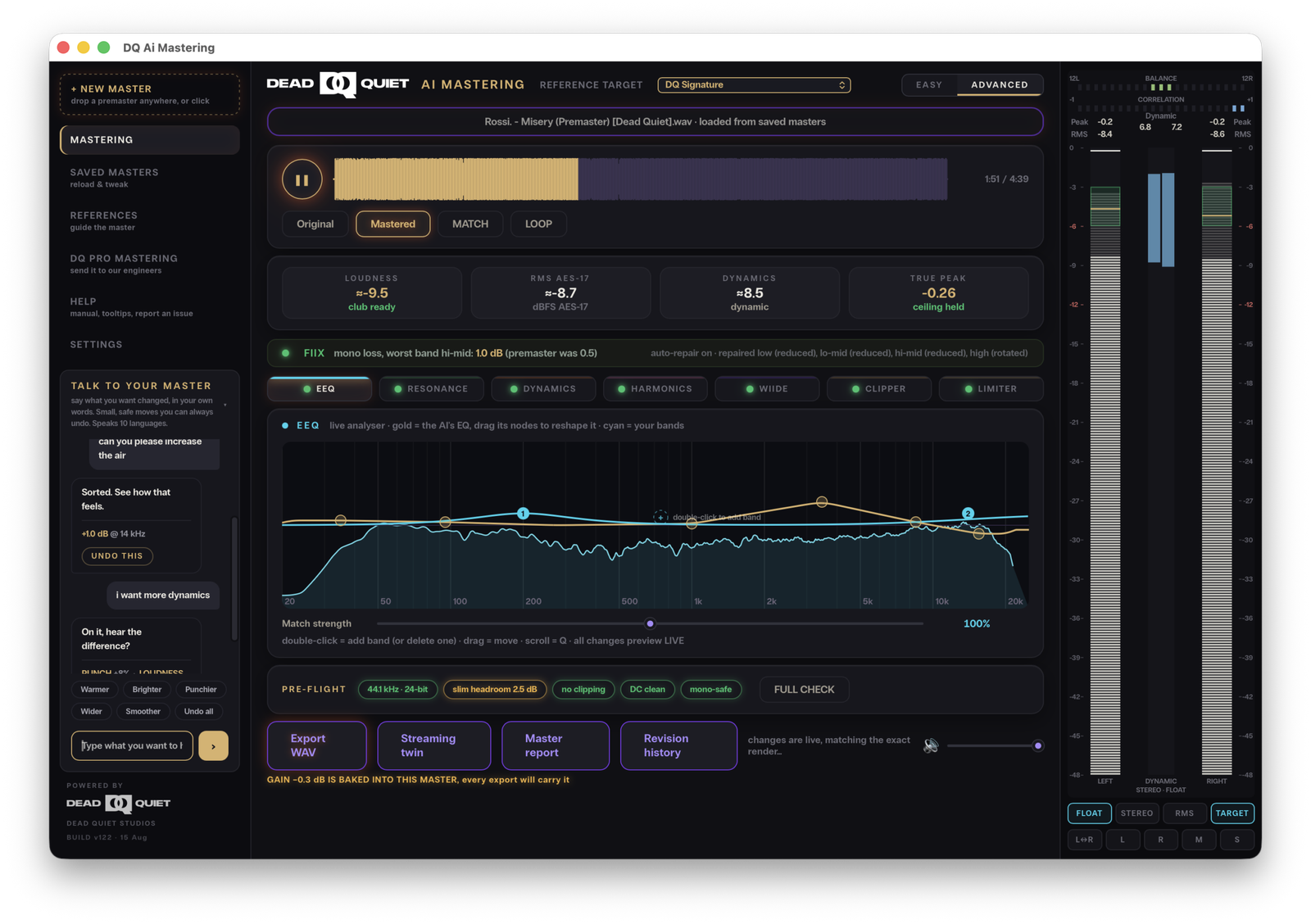Open Revision history
Image resolution: width=1311 pixels, height=924 pixels.
point(678,745)
